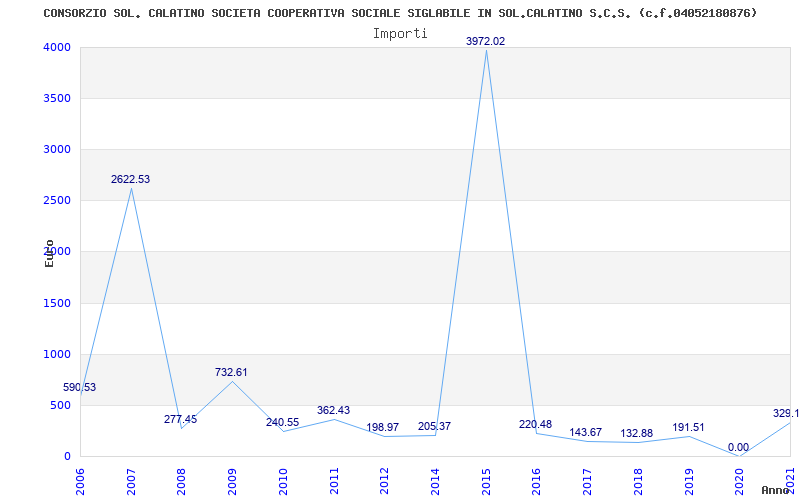800x500 pixels.
Task: Select the y-axis tick 1000
Action: [x=56, y=355]
